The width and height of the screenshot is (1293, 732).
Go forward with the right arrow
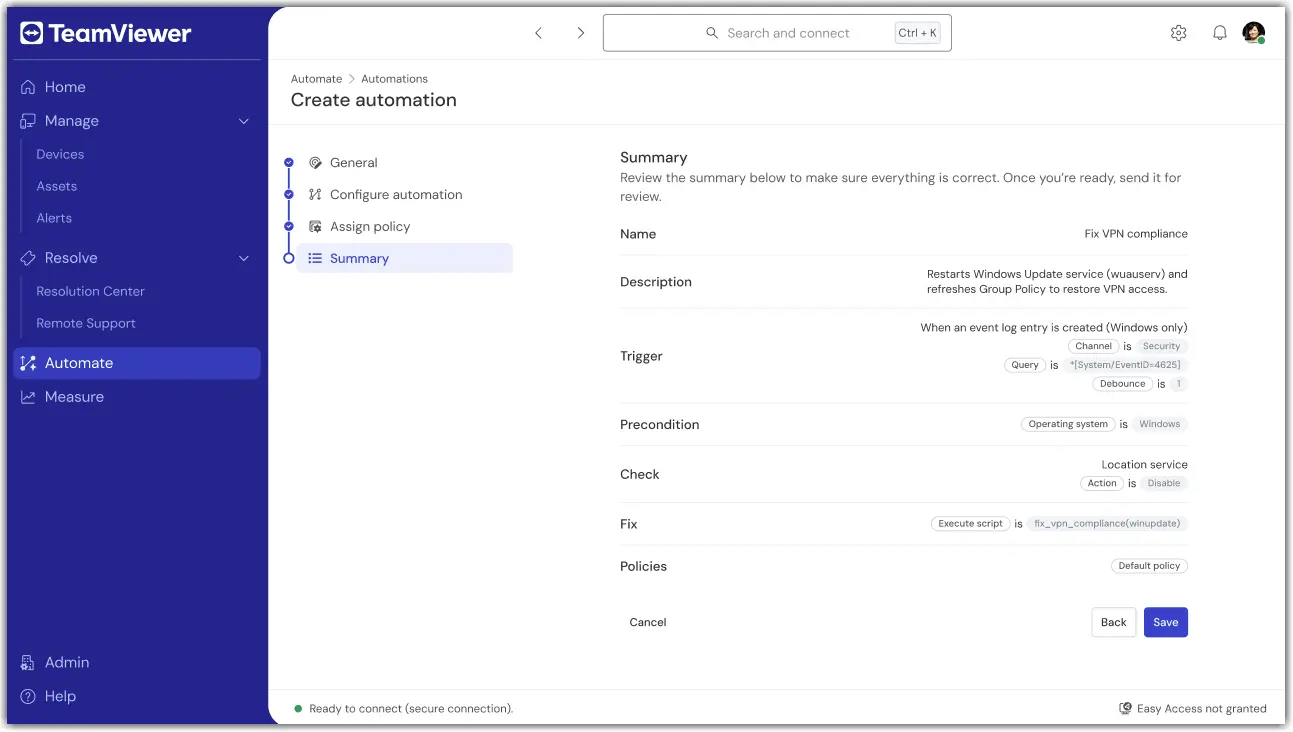pyautogui.click(x=580, y=33)
